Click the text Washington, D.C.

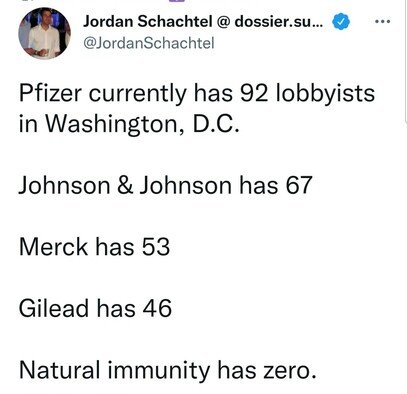(x=142, y=124)
